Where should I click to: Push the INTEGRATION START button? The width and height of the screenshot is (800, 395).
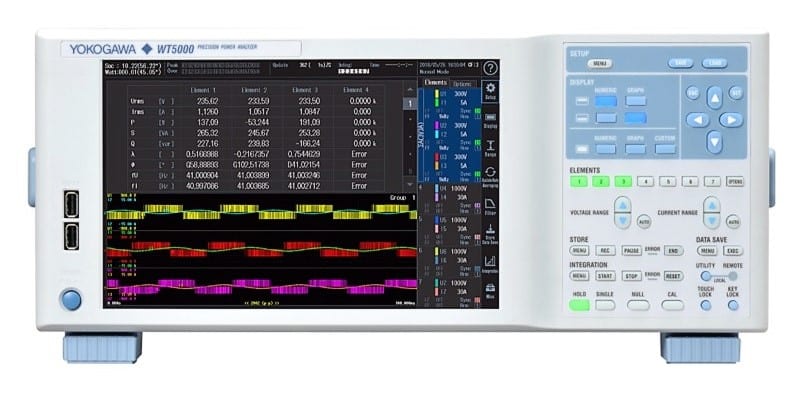pos(605,276)
